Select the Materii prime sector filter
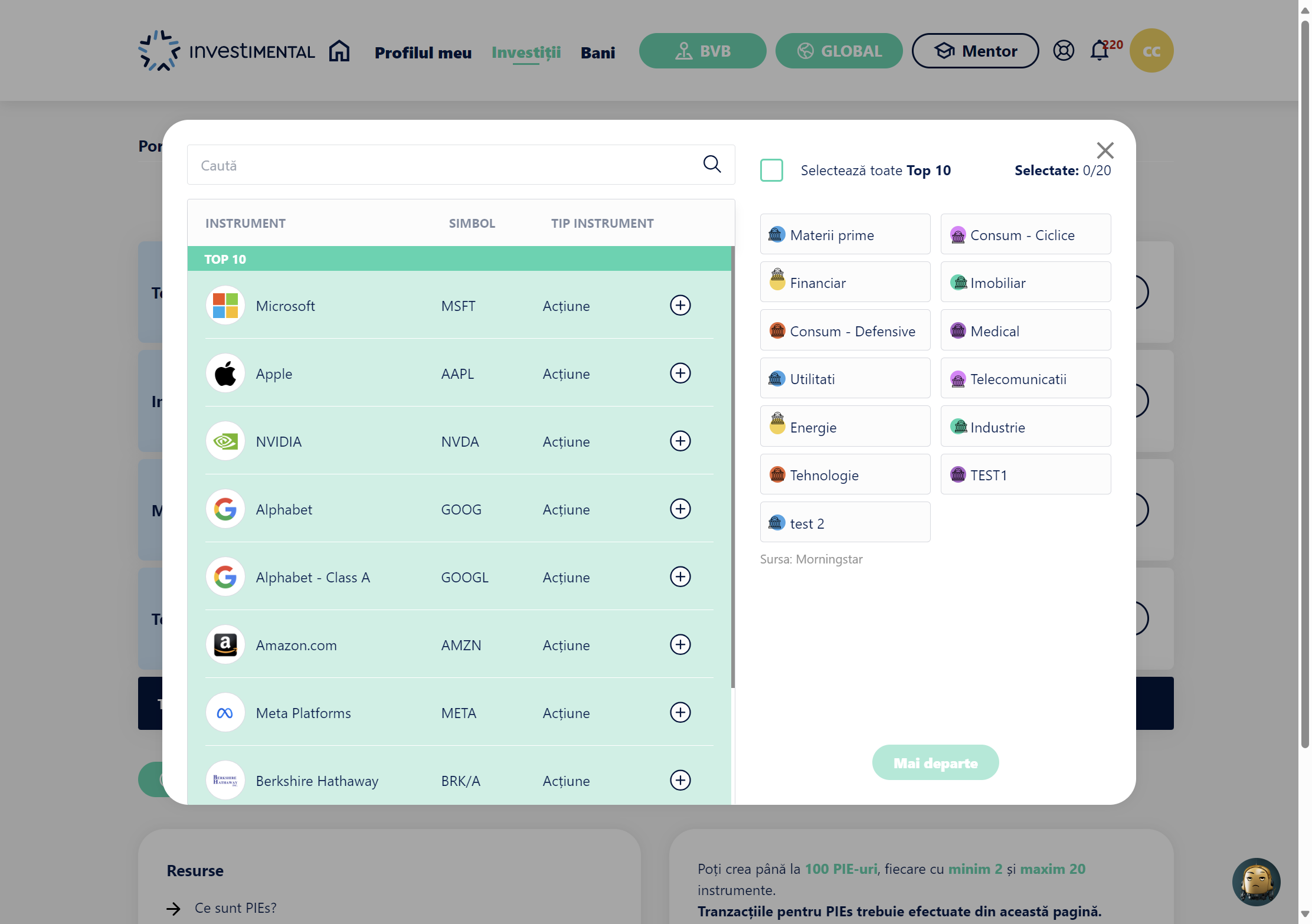 pos(845,234)
